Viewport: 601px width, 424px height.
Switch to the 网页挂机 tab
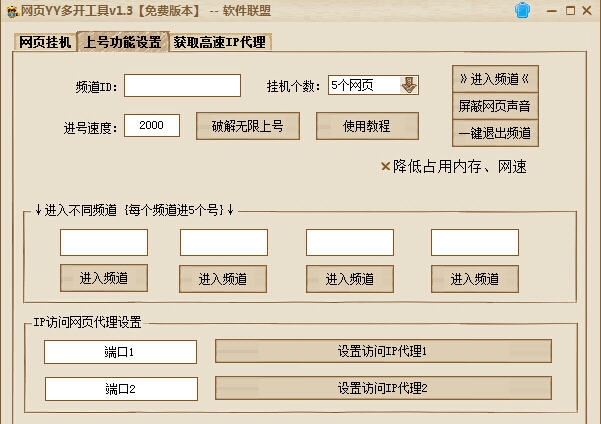(x=45, y=43)
